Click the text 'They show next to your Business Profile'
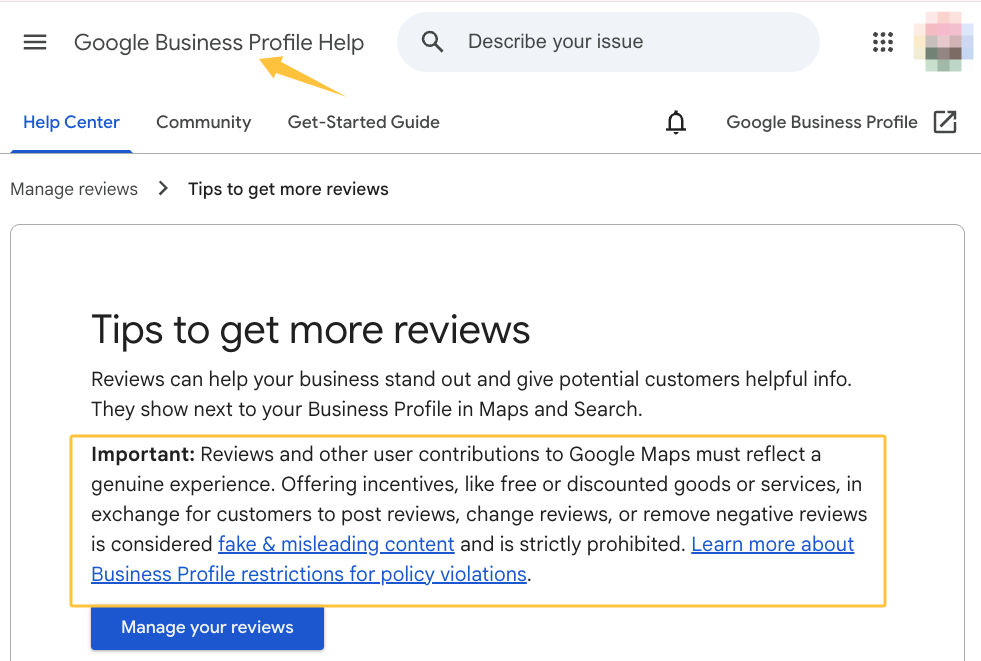981x661 pixels. (x=272, y=409)
